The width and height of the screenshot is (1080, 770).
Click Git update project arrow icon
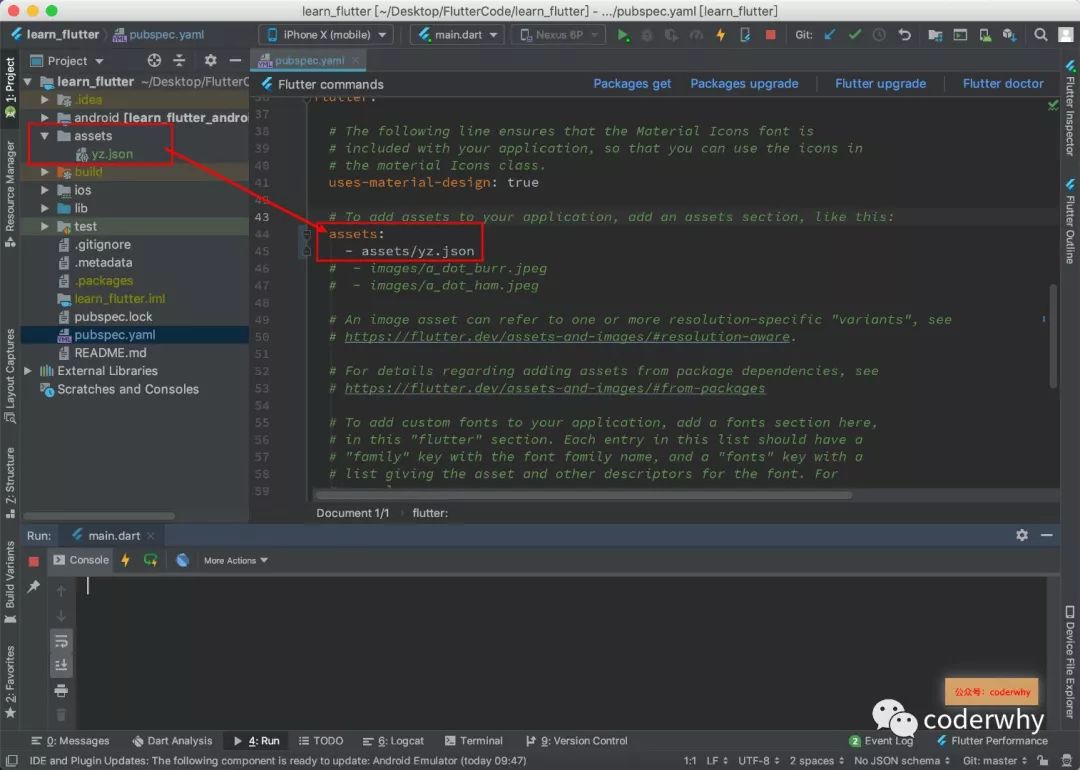pos(830,34)
